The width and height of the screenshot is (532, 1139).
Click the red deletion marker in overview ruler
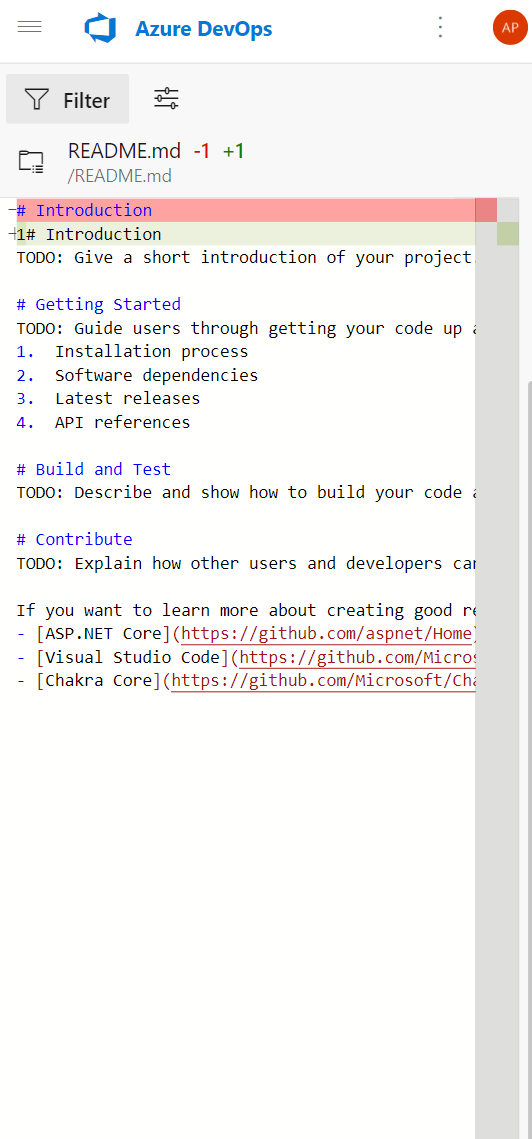[486, 211]
